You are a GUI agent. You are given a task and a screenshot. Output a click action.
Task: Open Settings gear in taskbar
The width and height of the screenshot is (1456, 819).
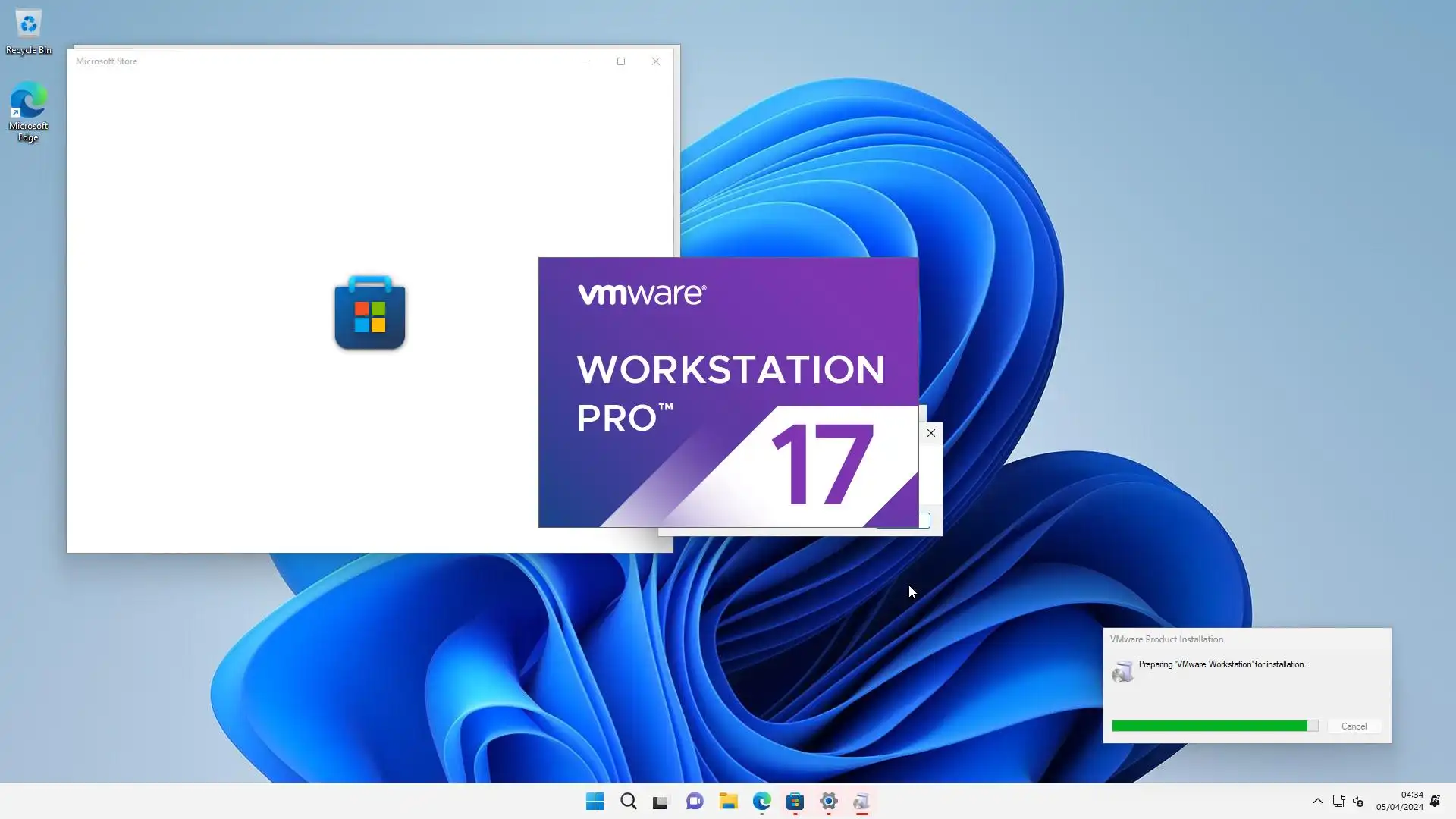[828, 802]
